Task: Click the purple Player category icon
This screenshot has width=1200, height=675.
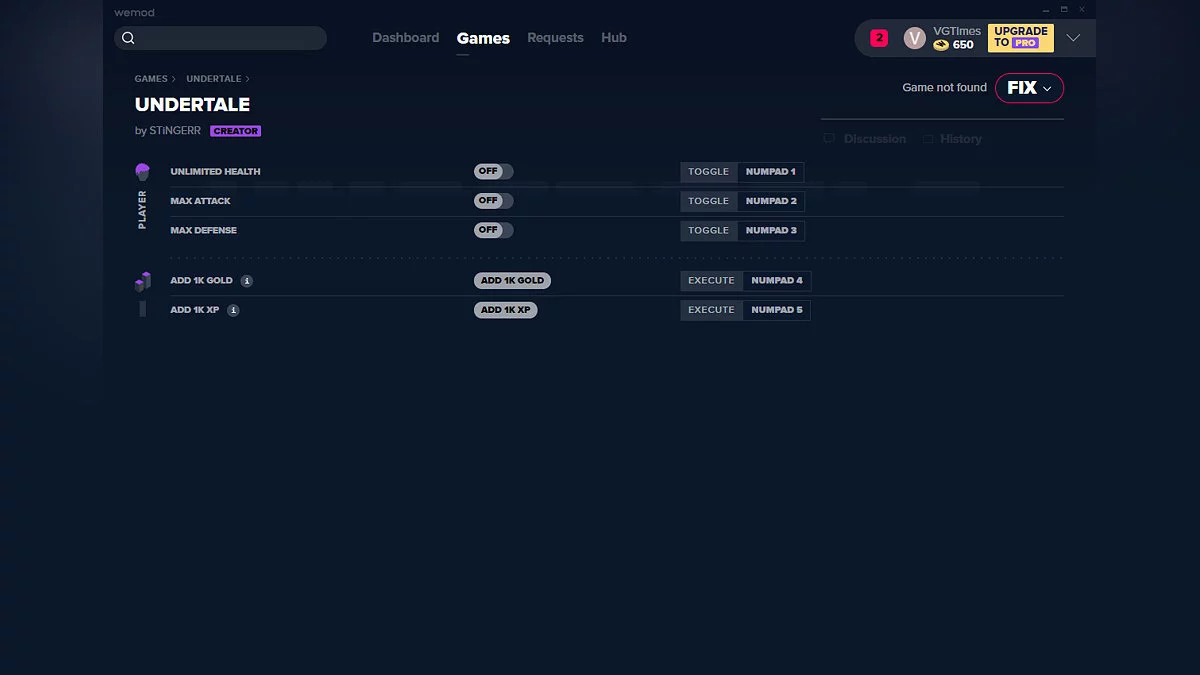Action: (x=142, y=172)
